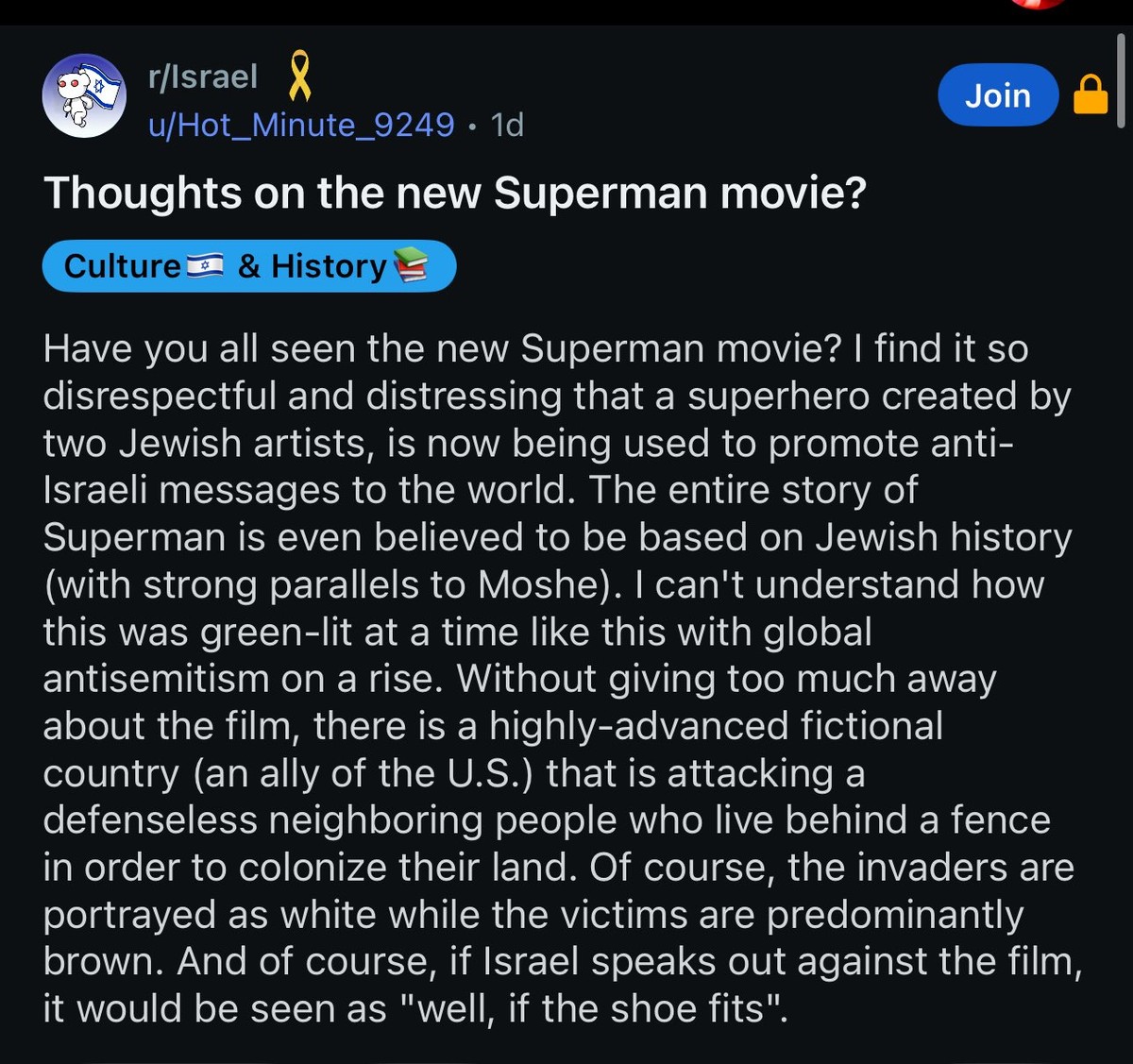The image size is (1133, 1064).
Task: Open u/Hot_Minute_9249's profile
Action: pyautogui.click(x=300, y=125)
